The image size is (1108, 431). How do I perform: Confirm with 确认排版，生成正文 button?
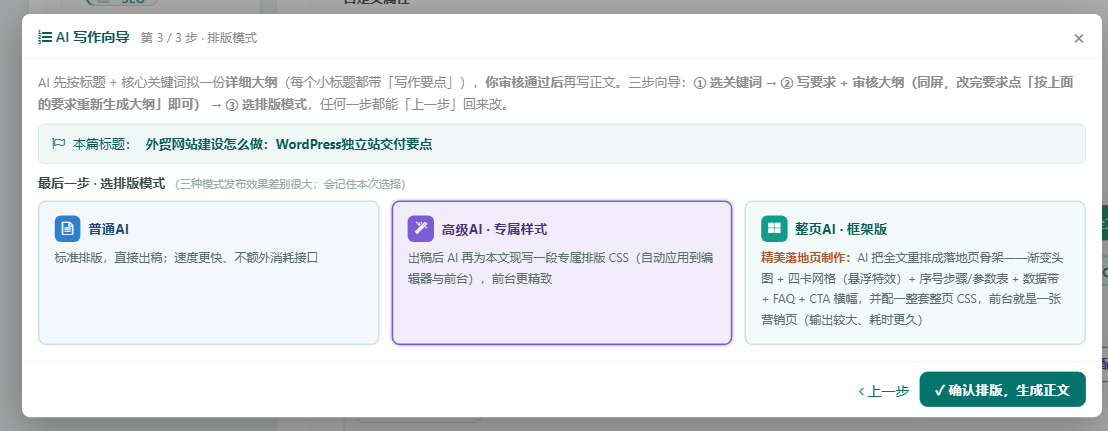click(1002, 389)
